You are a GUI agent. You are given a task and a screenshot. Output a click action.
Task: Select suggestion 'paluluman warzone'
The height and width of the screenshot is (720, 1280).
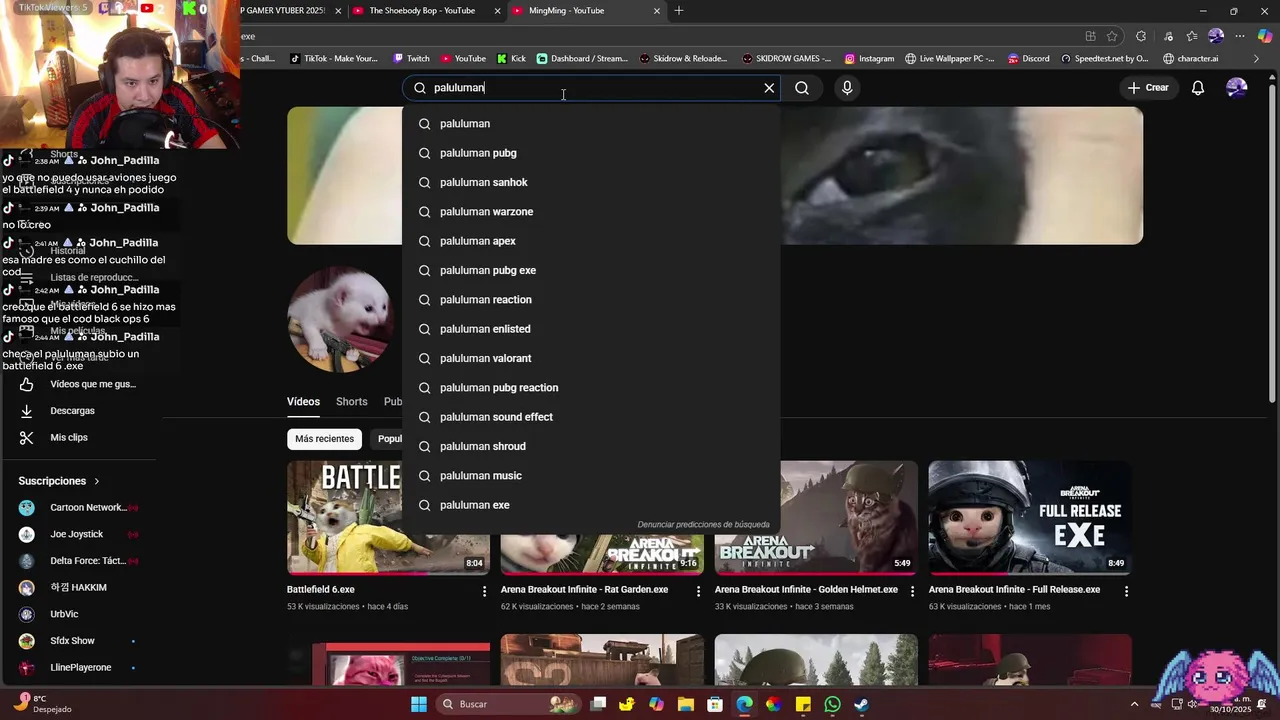click(591, 212)
